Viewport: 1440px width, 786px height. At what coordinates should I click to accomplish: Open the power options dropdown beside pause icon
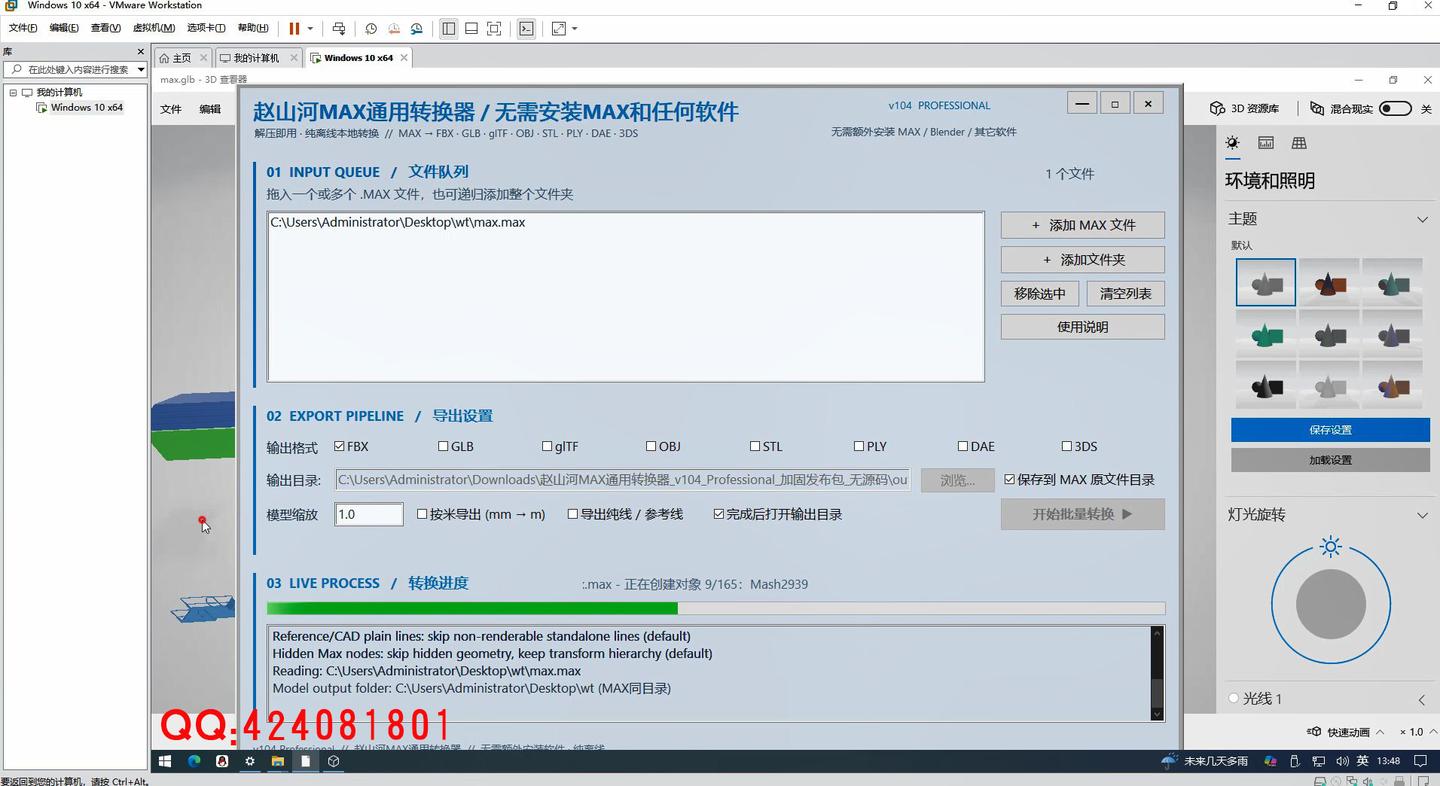(x=310, y=29)
